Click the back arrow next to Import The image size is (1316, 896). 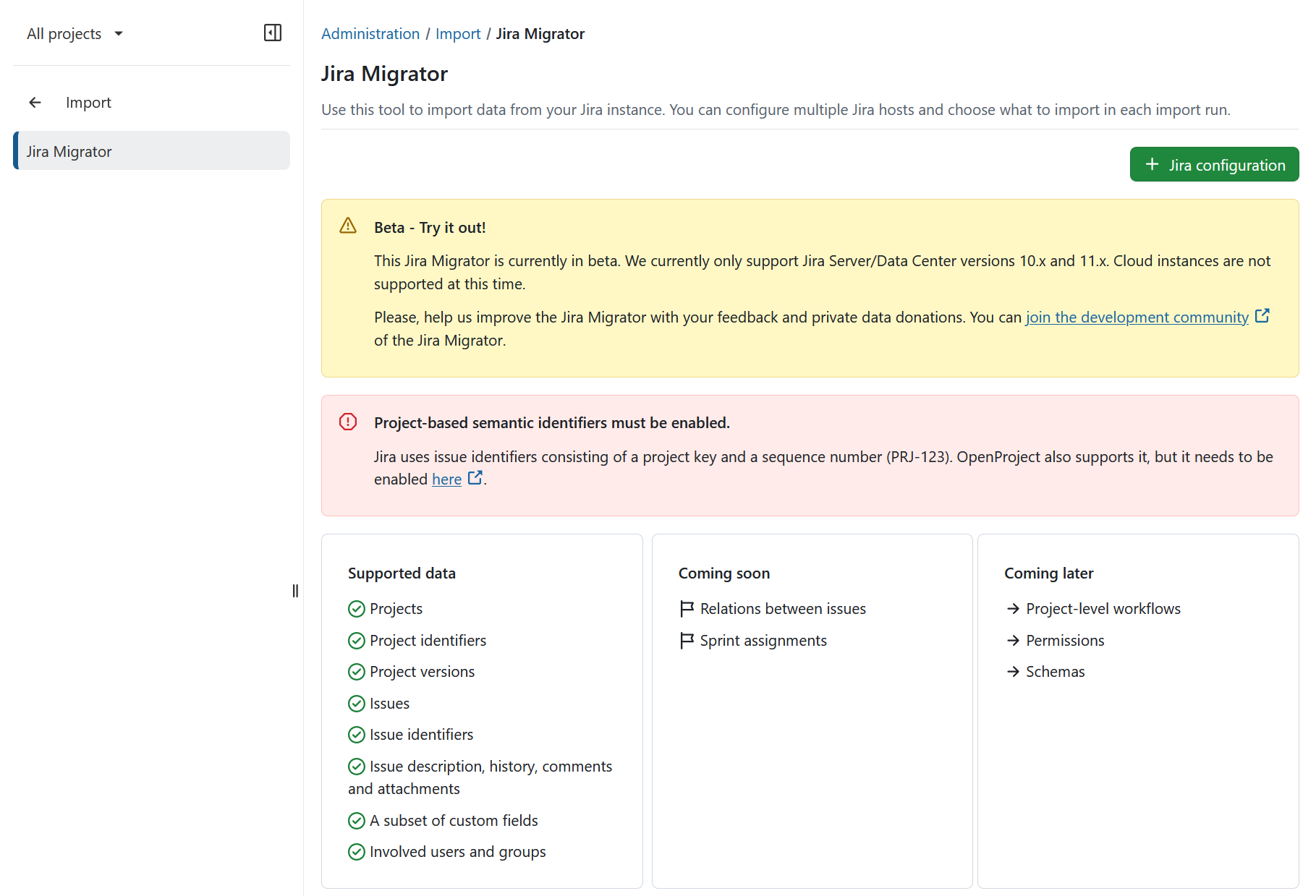pos(35,103)
